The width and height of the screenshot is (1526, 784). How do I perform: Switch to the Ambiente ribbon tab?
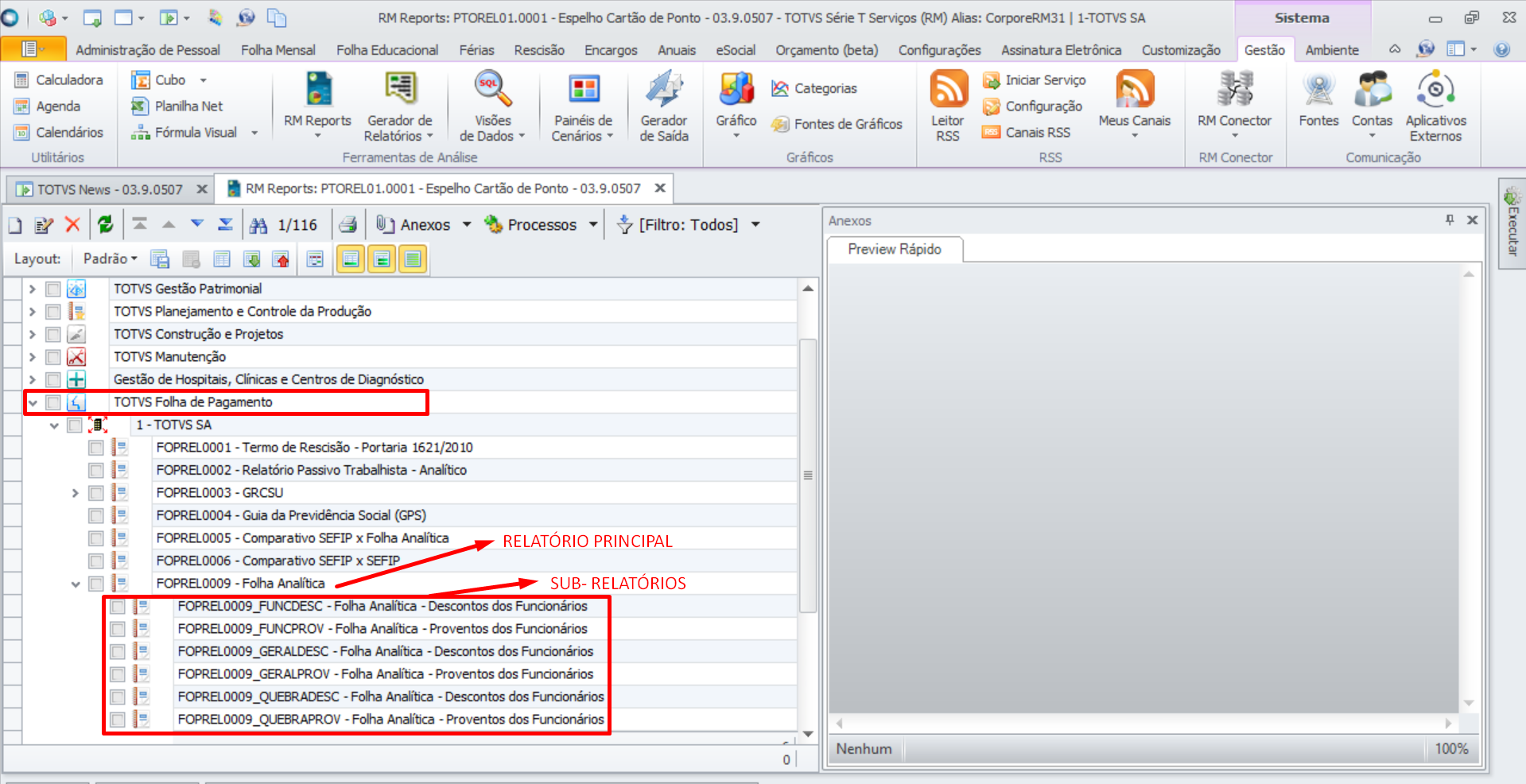point(1332,50)
